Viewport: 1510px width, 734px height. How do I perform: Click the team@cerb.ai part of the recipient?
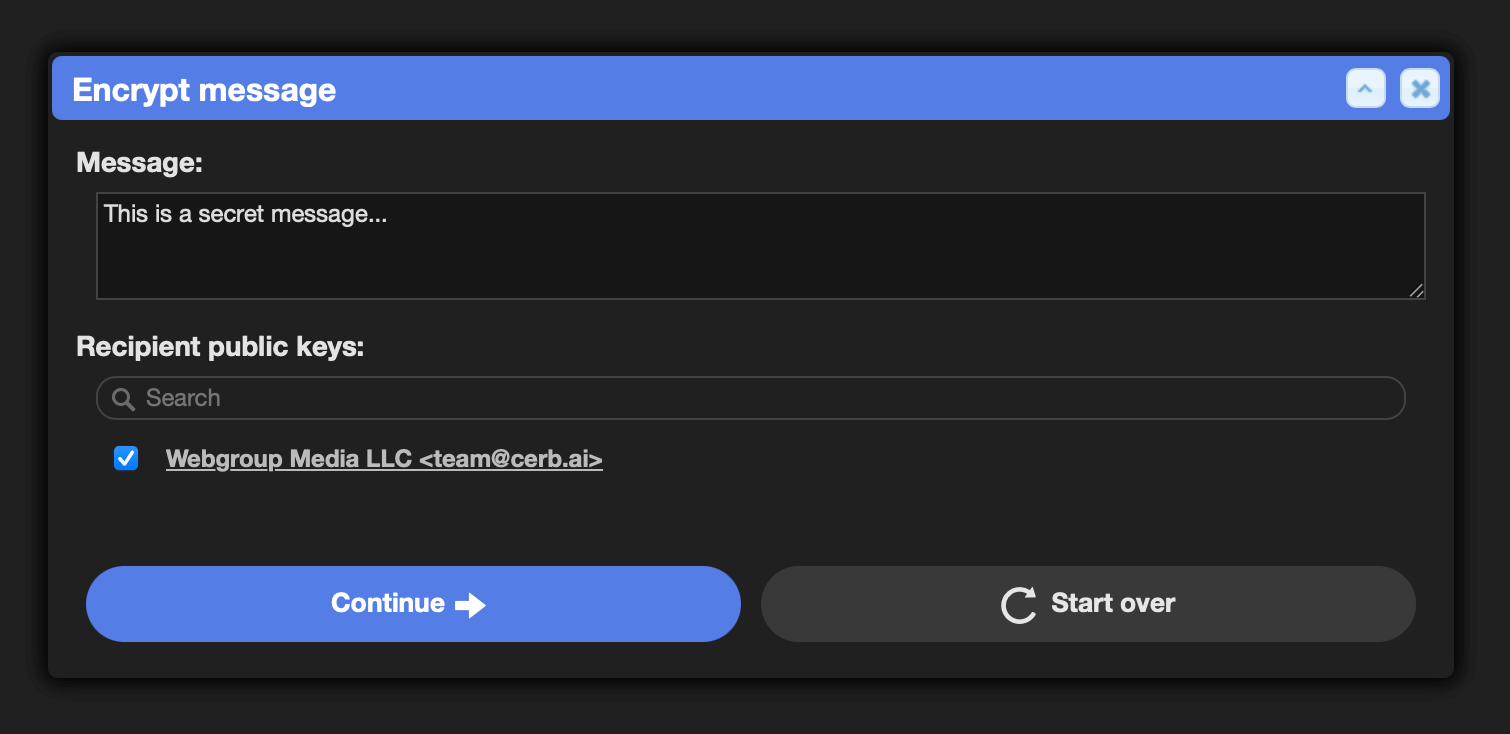[x=511, y=459]
